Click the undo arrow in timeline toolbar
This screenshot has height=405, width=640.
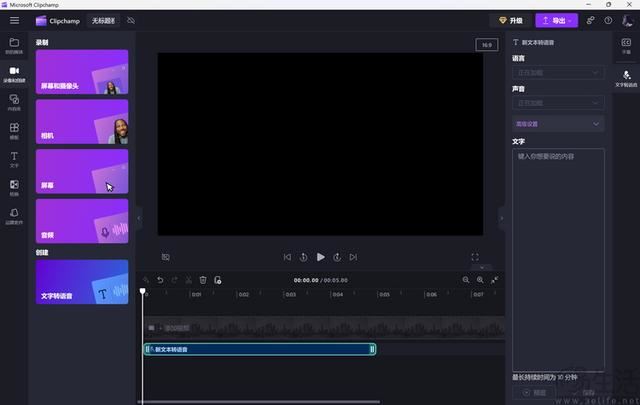click(159, 280)
